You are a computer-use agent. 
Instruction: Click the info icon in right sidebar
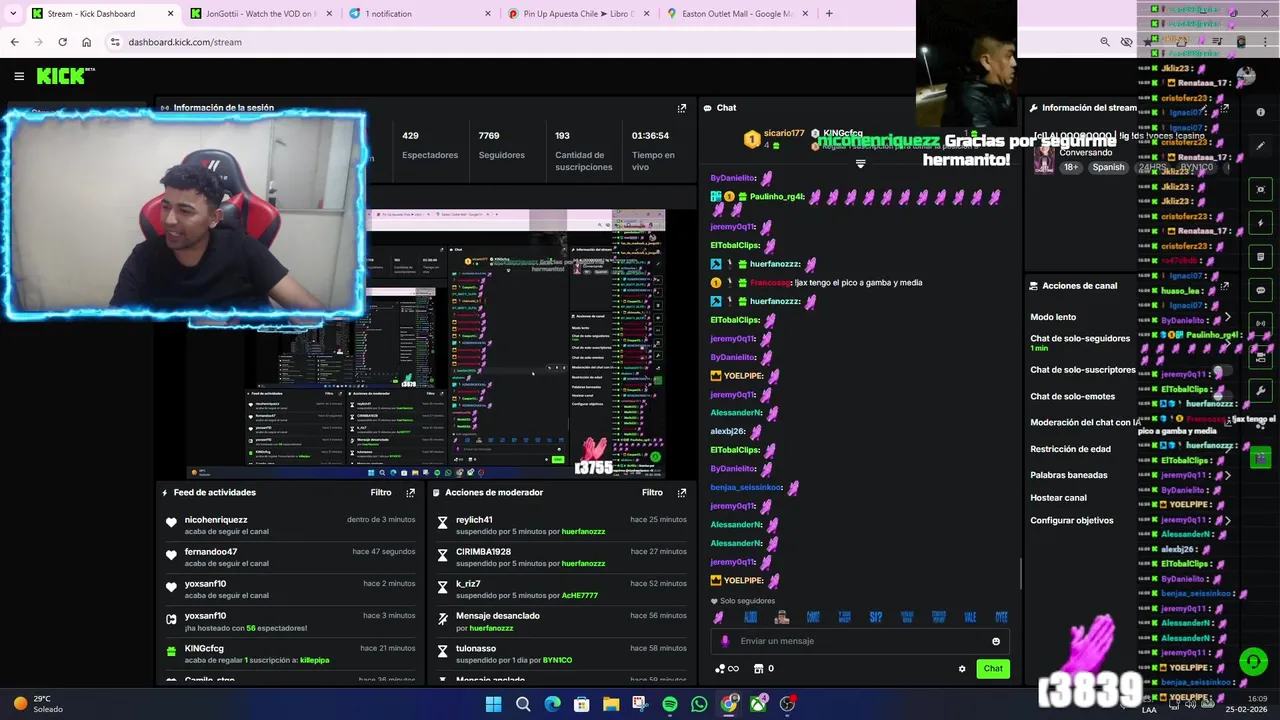pos(1260,112)
